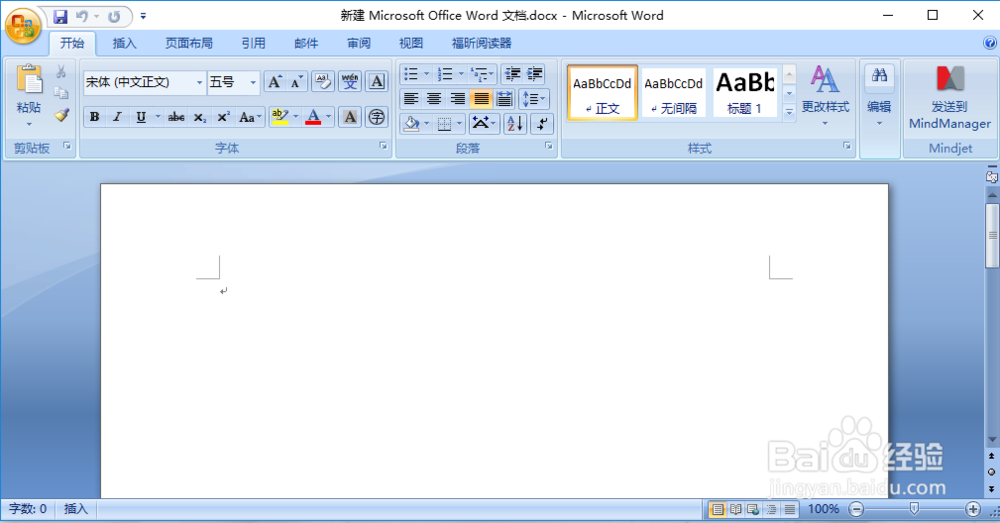This screenshot has height=523, width=1000.
Task: Toggle underline formatting
Action: [141, 117]
